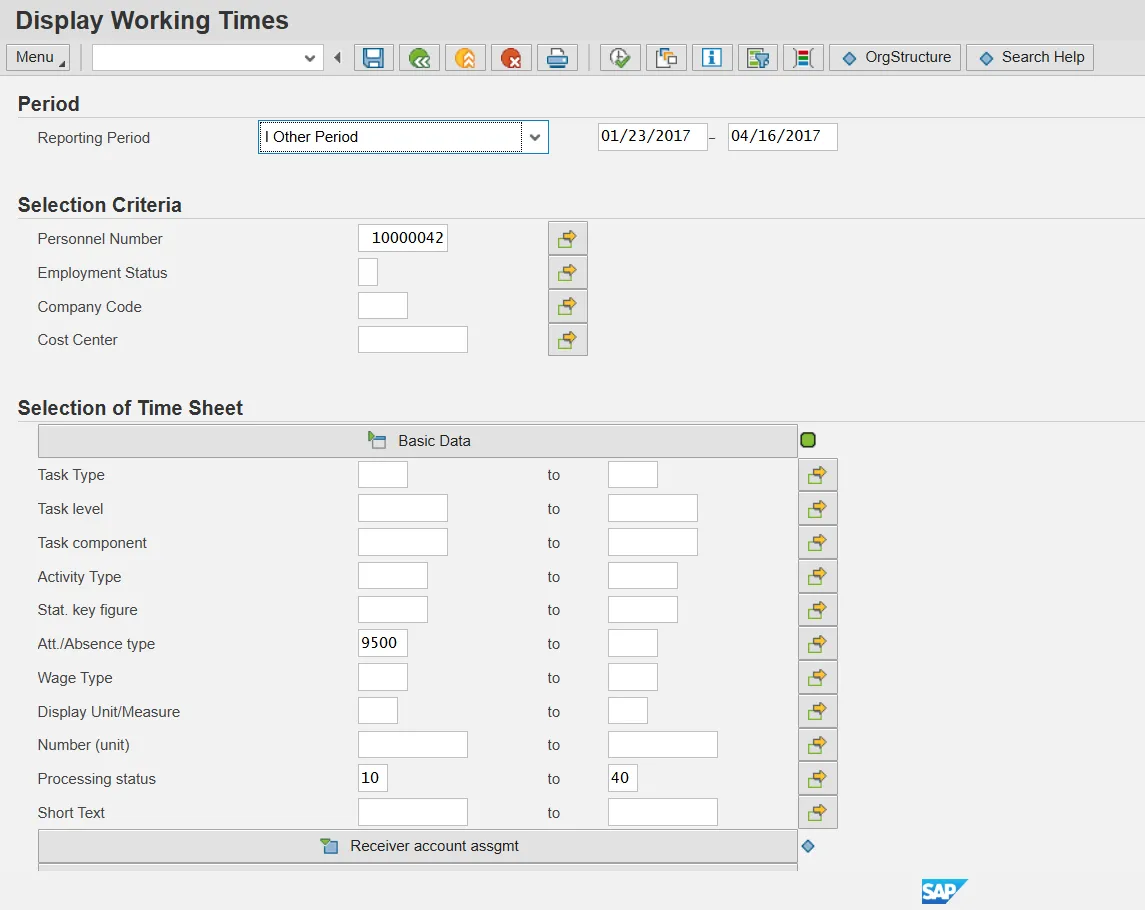Click the Wage Type from field
The height and width of the screenshot is (910, 1145).
point(383,677)
